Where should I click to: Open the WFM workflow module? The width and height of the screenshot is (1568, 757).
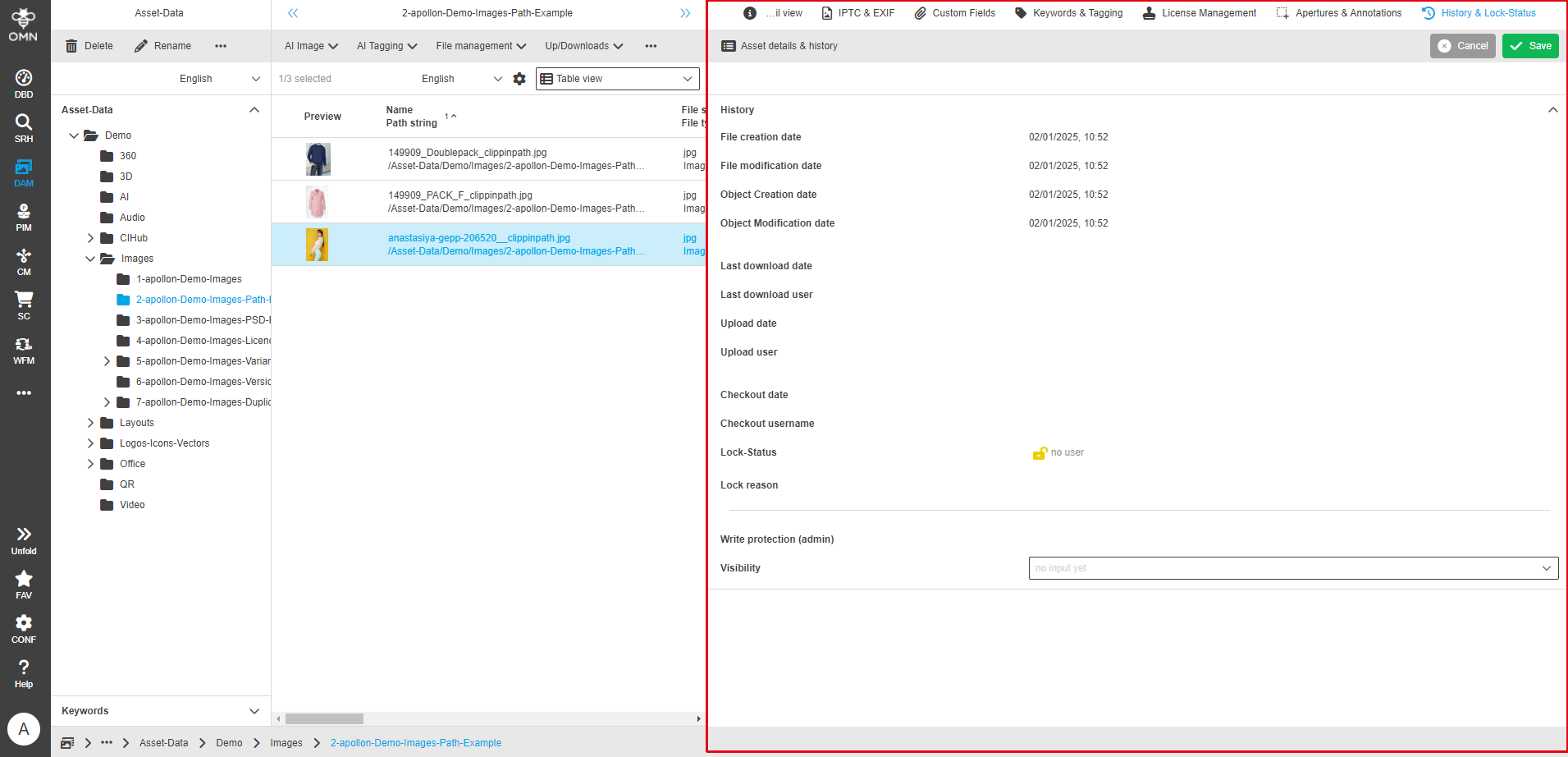24,350
